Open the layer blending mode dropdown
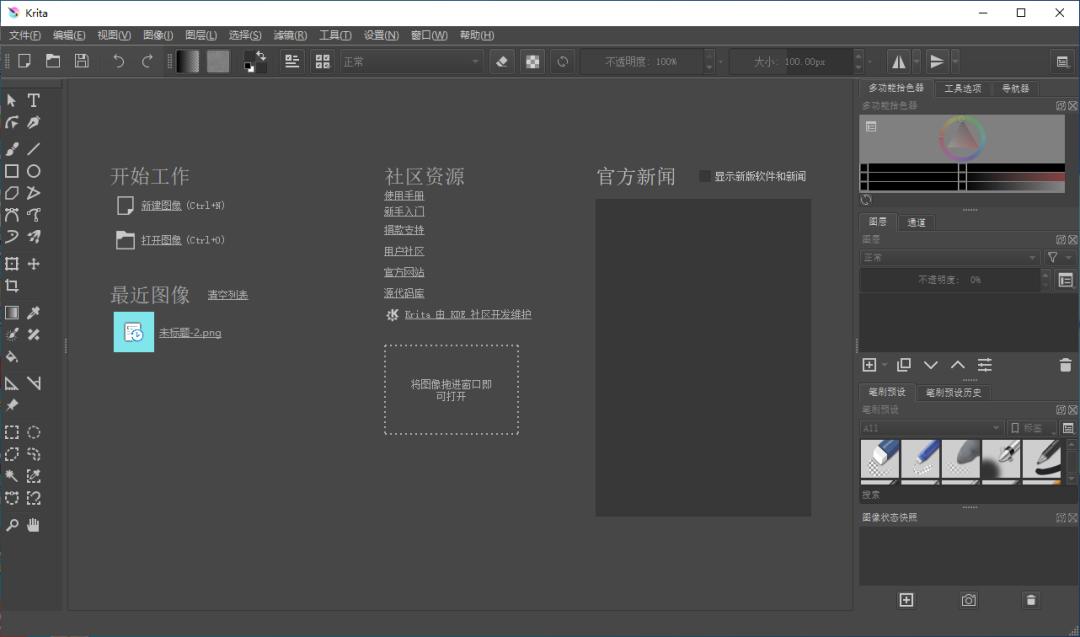 (x=950, y=258)
